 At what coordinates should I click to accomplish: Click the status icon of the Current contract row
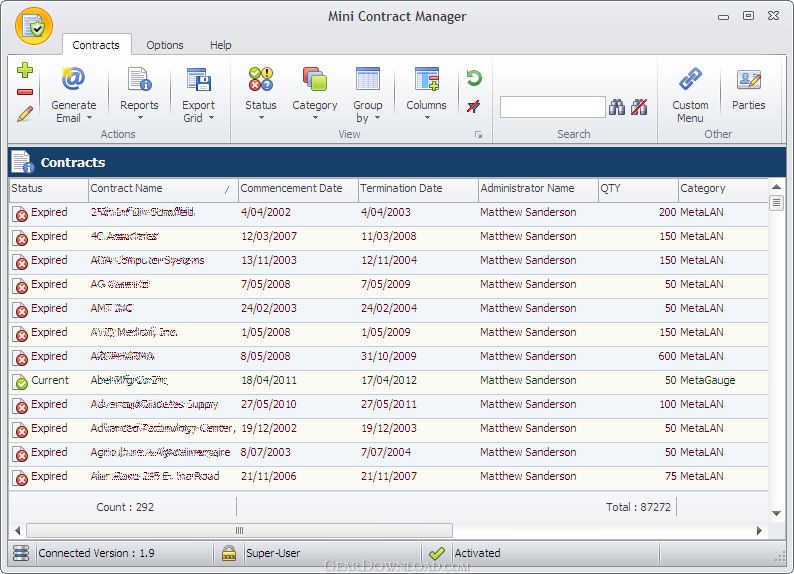[x=20, y=382]
